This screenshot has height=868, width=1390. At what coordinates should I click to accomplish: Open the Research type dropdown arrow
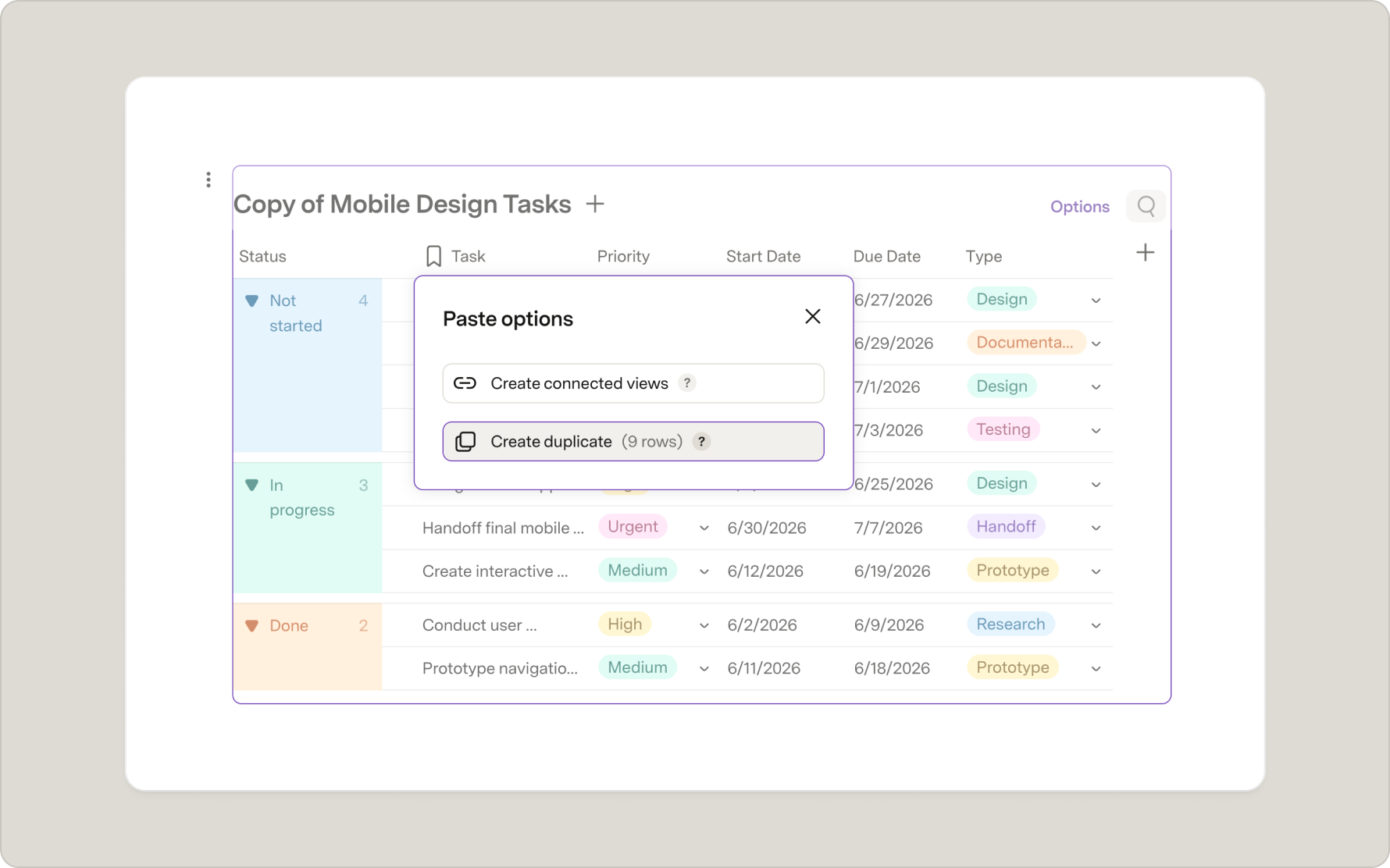1096,625
